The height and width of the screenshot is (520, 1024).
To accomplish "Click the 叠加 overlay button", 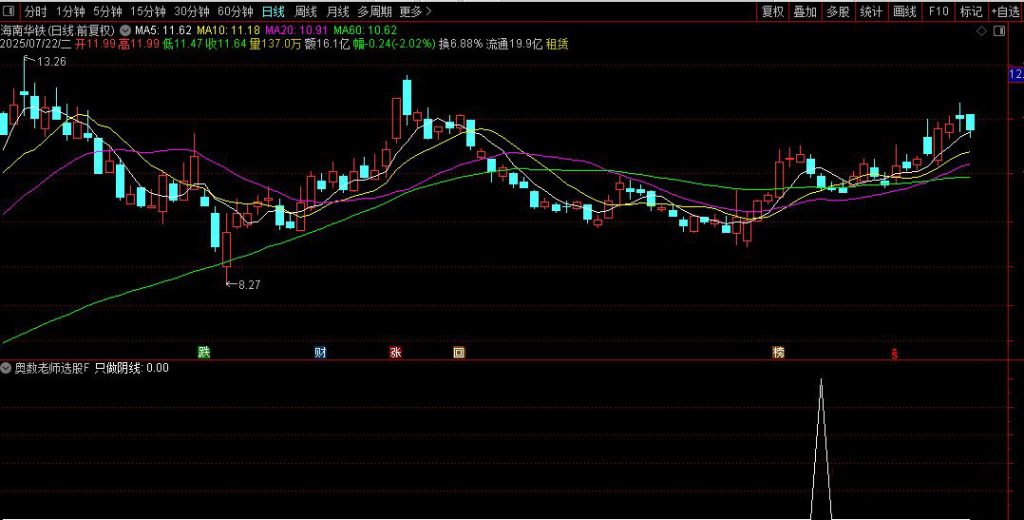I will (x=805, y=12).
